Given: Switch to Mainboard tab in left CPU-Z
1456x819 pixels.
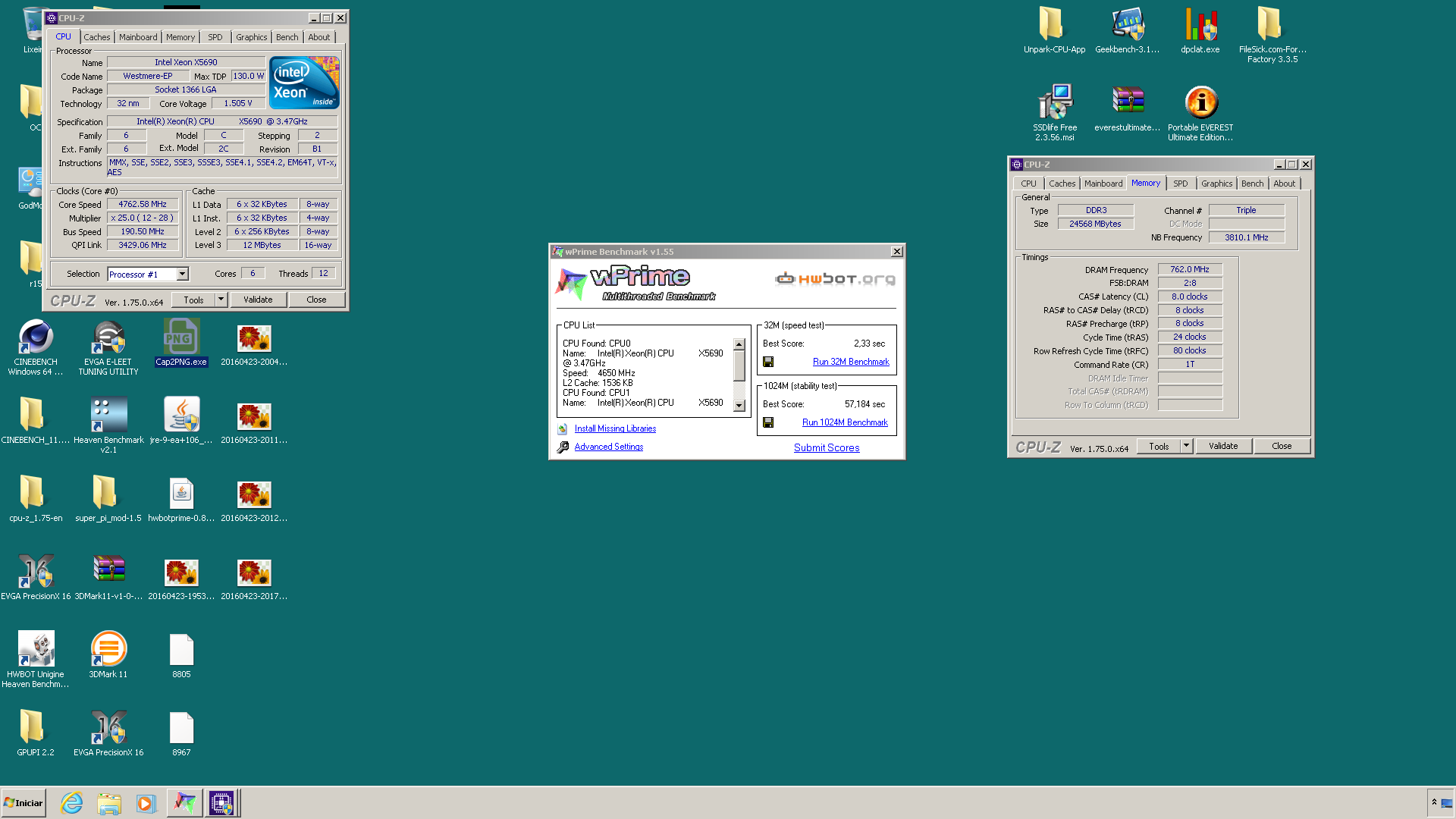Looking at the screenshot, I should [x=138, y=37].
